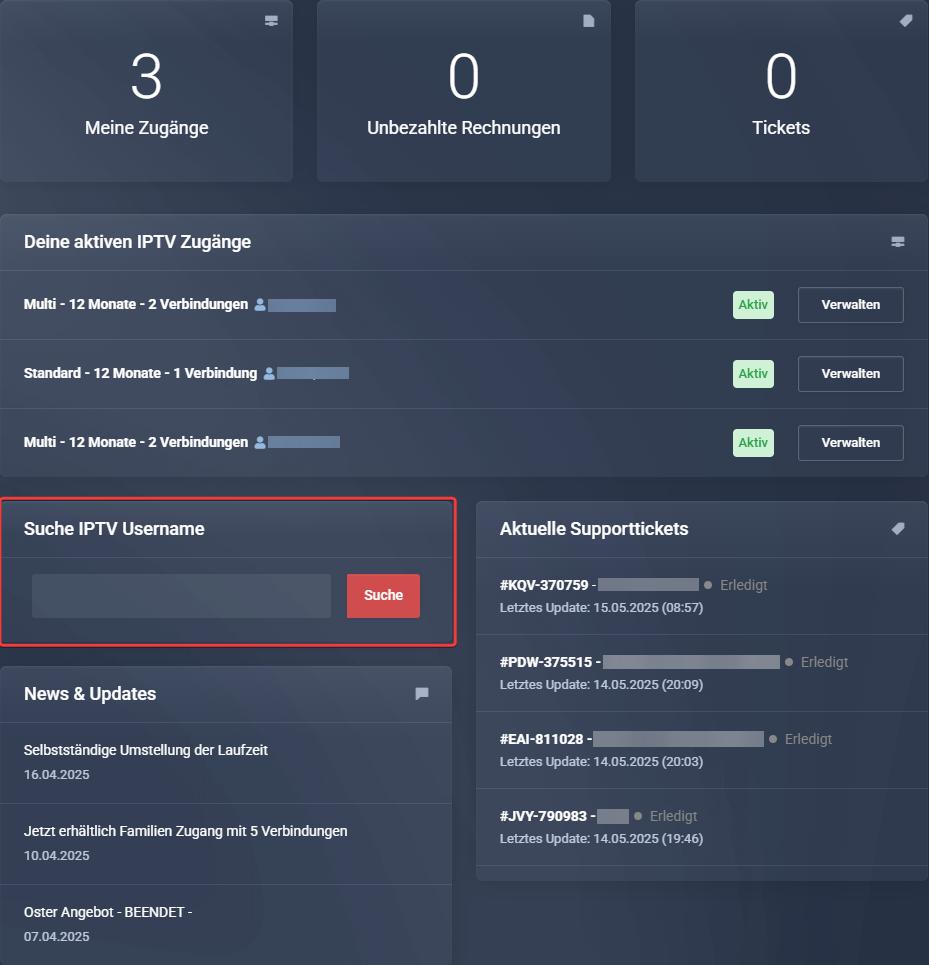The image size is (929, 965).
Task: Click tag icon in Aktuelle Supporttickets header
Action: (x=898, y=529)
